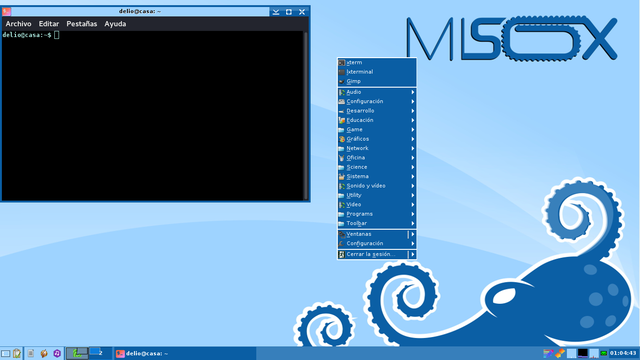Click the Network folder icon

[342, 149]
